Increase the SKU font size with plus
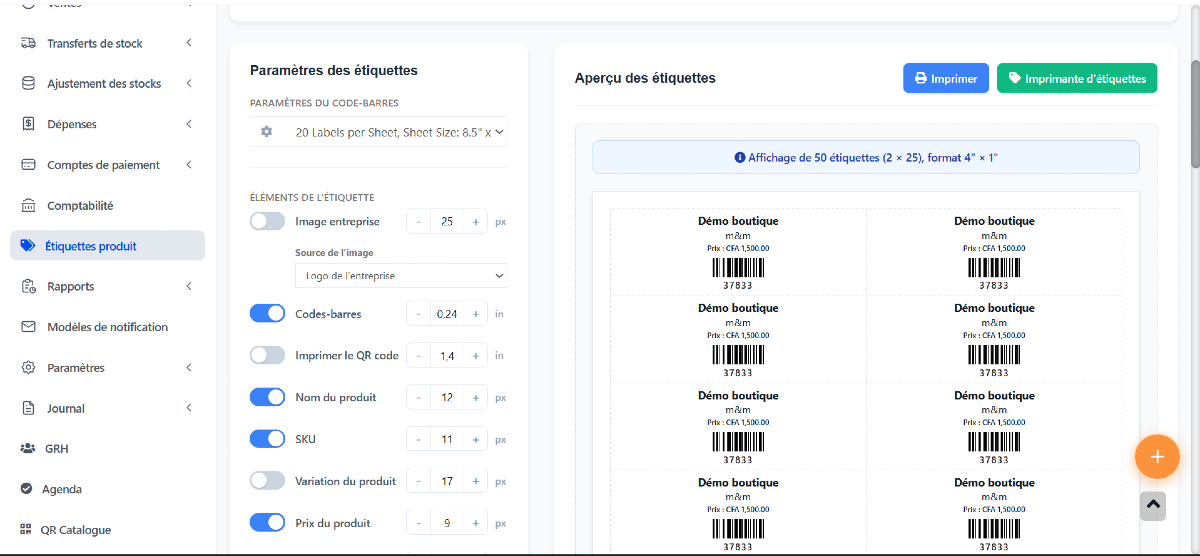This screenshot has height=556, width=1200. coord(476,439)
